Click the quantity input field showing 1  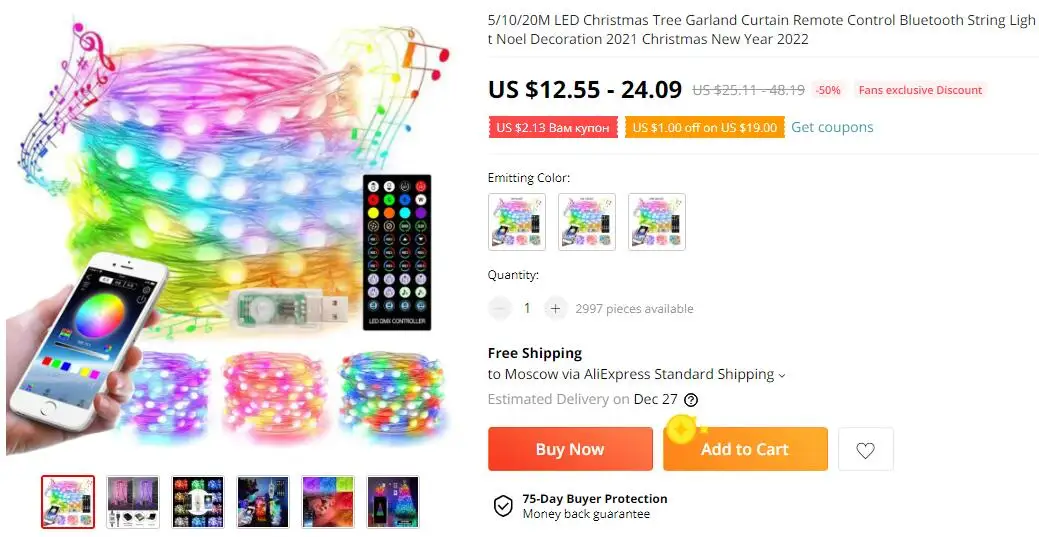click(527, 308)
